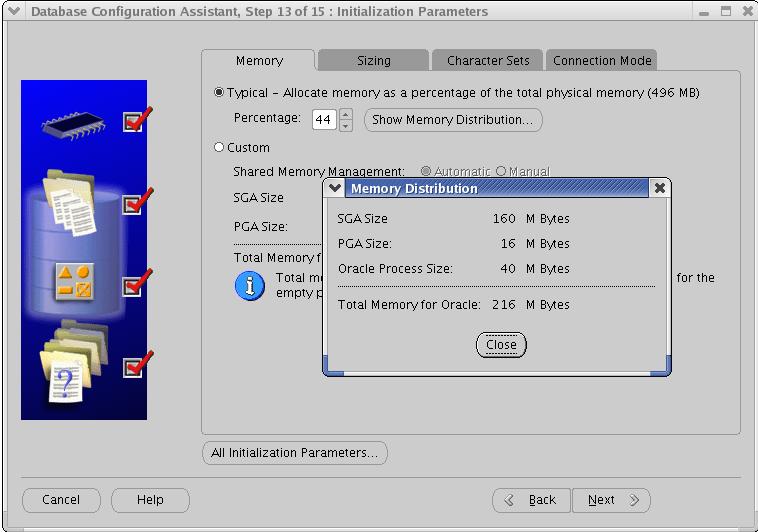
Task: Open the Character Sets tab
Action: [x=488, y=60]
